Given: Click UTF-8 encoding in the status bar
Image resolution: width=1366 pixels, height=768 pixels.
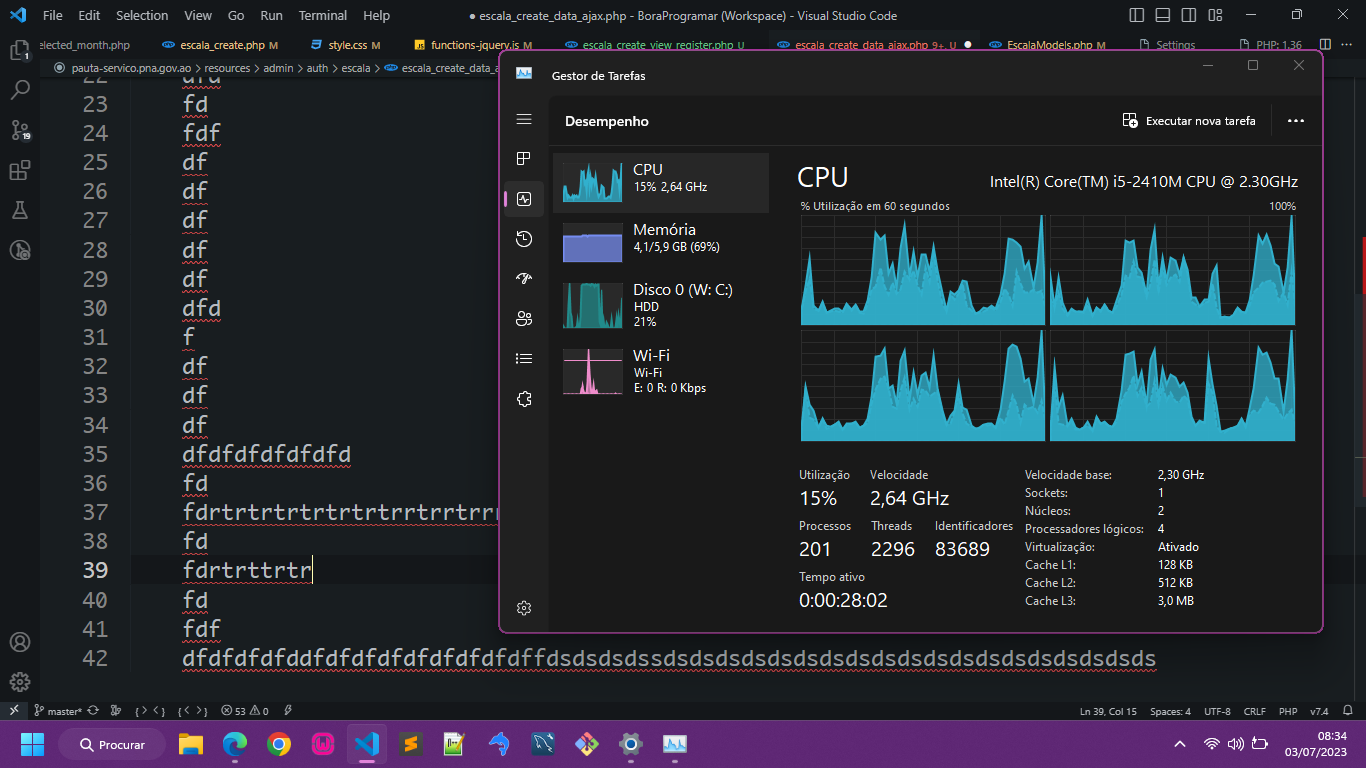Looking at the screenshot, I should [x=1216, y=711].
